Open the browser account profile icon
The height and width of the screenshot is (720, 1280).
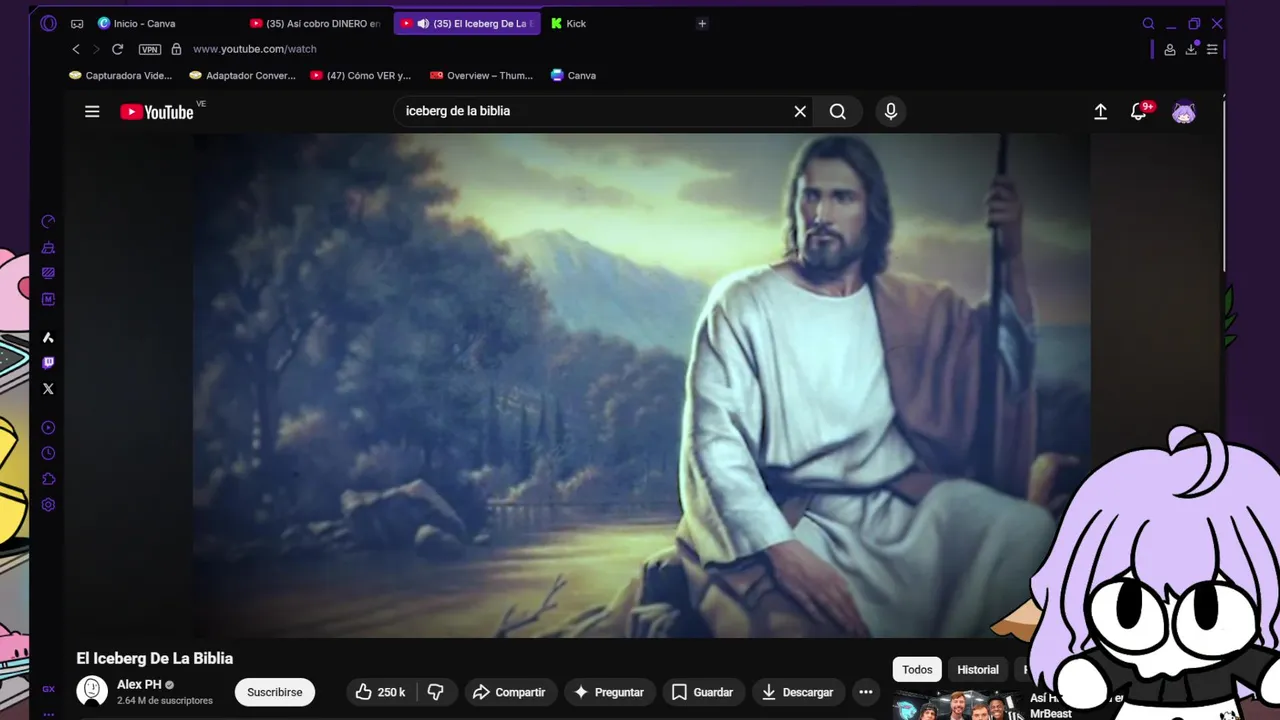[x=1170, y=49]
